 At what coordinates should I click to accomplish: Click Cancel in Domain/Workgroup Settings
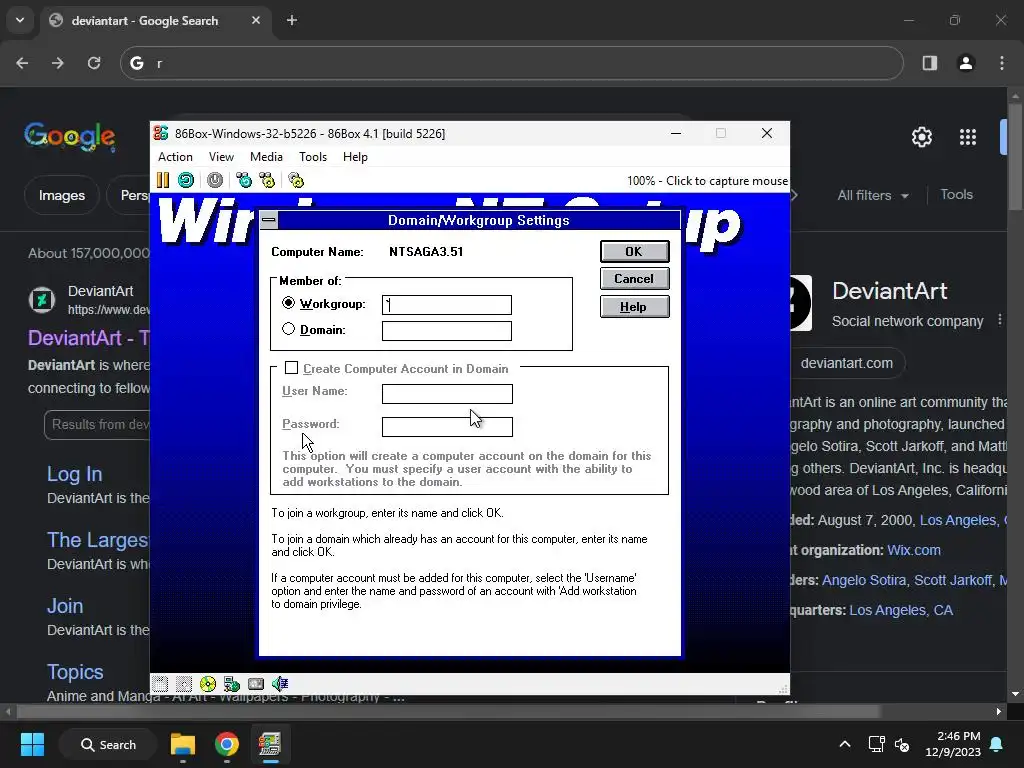click(x=634, y=279)
